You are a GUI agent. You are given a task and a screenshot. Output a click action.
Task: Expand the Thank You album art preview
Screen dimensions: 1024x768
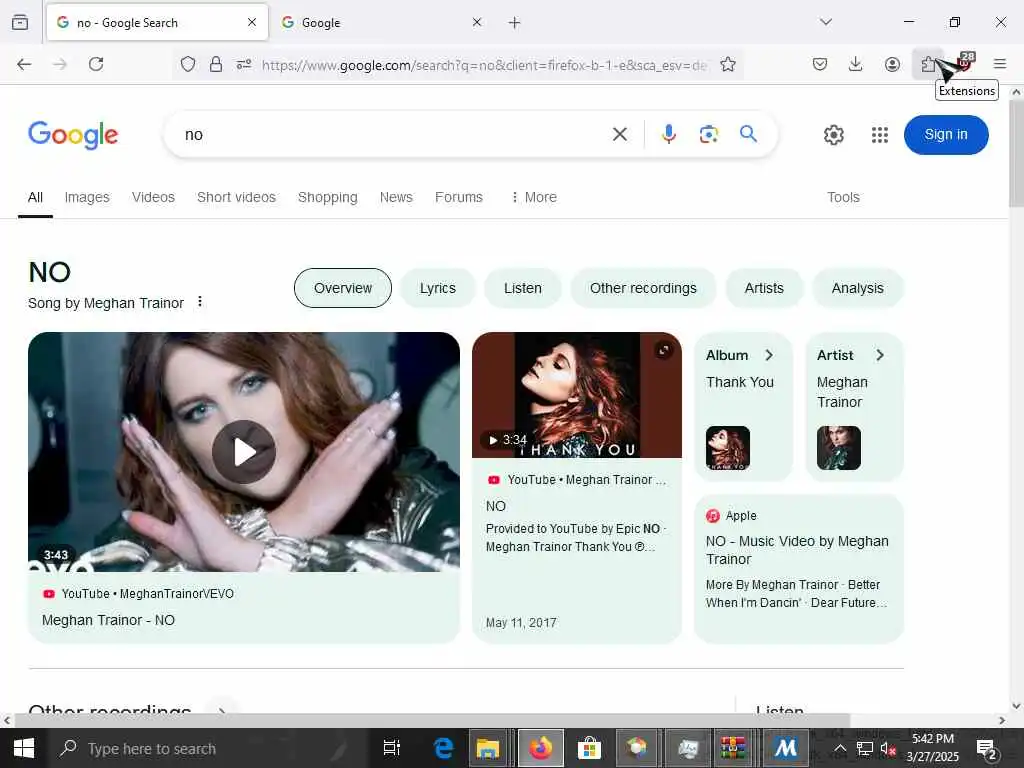tap(664, 350)
